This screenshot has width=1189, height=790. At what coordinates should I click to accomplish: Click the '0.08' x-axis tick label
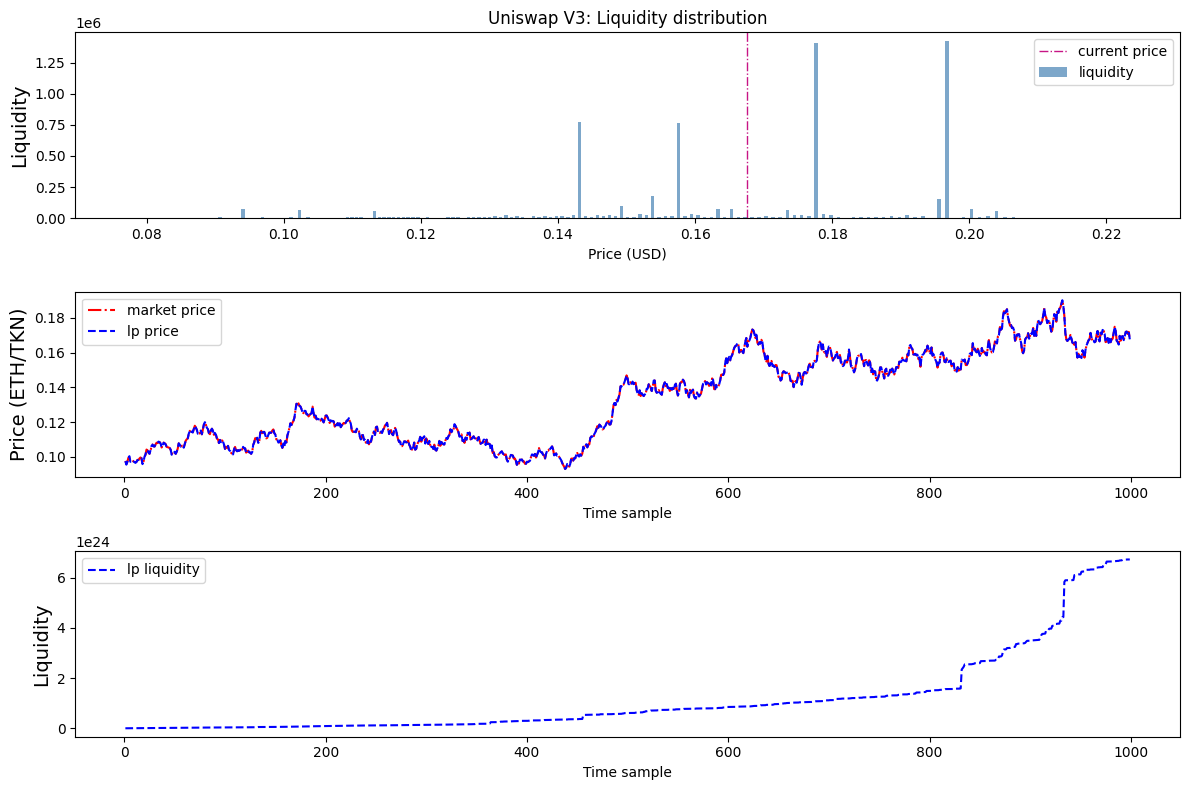(x=147, y=234)
